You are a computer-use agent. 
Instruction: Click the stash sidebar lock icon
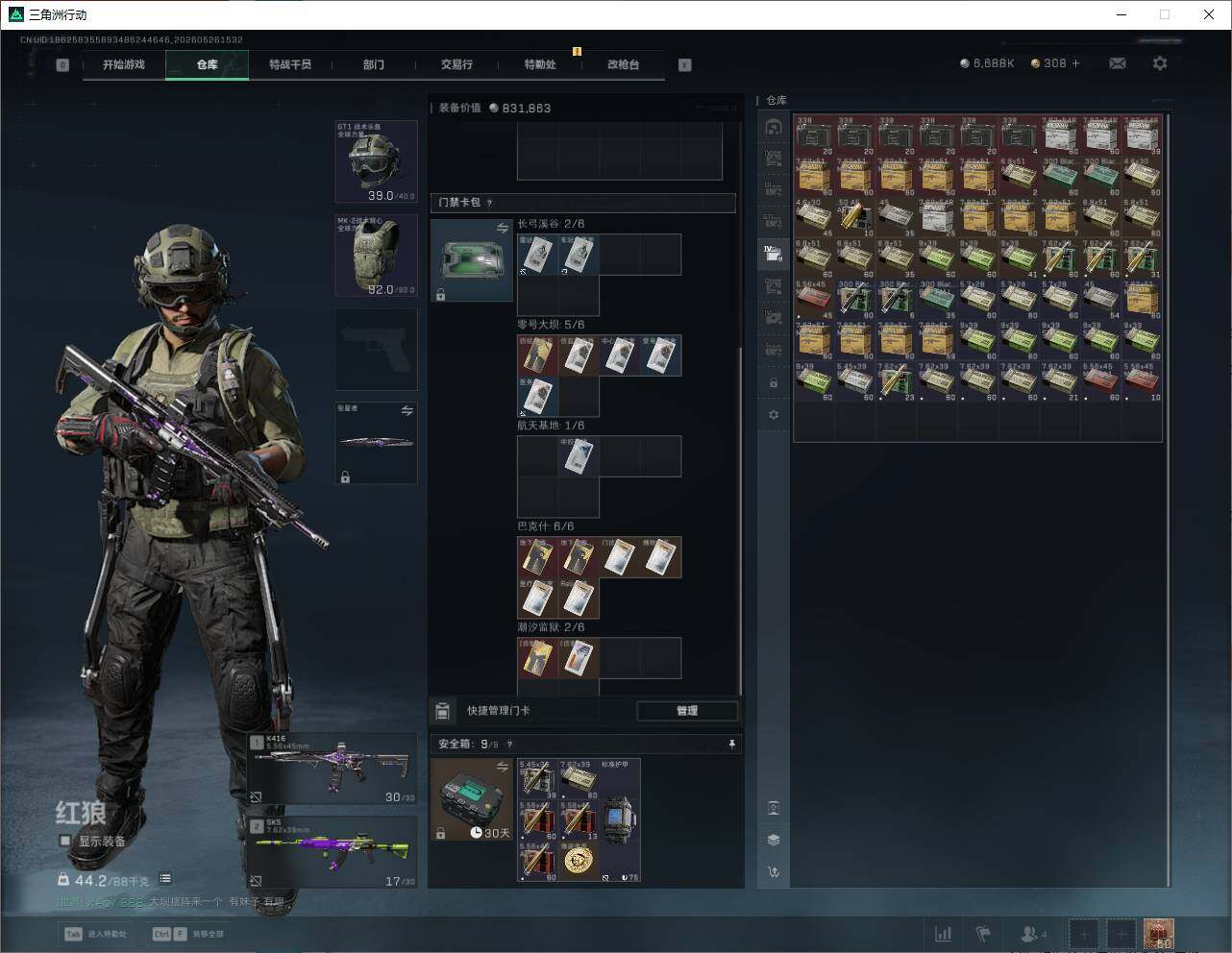(x=774, y=382)
